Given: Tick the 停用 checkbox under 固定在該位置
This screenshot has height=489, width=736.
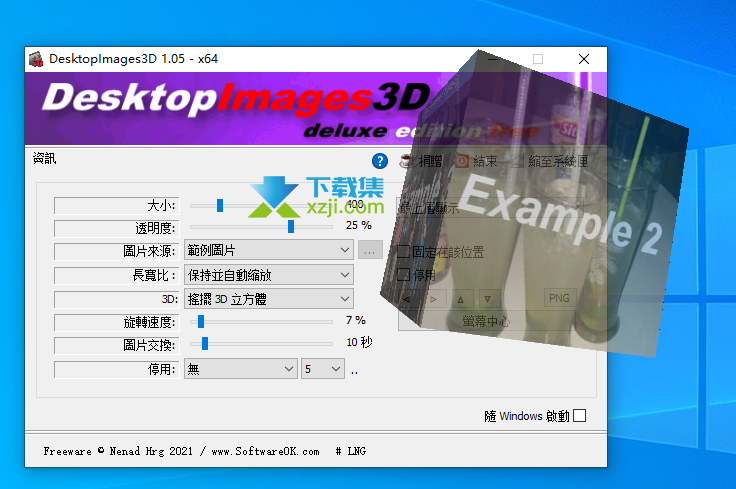Looking at the screenshot, I should click(x=404, y=274).
